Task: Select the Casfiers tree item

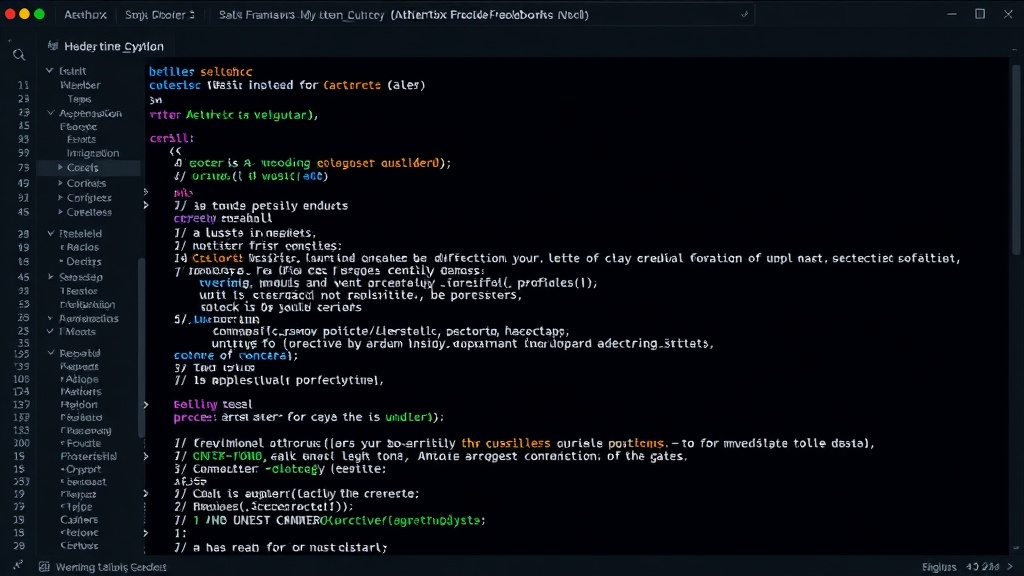Action: point(79,520)
